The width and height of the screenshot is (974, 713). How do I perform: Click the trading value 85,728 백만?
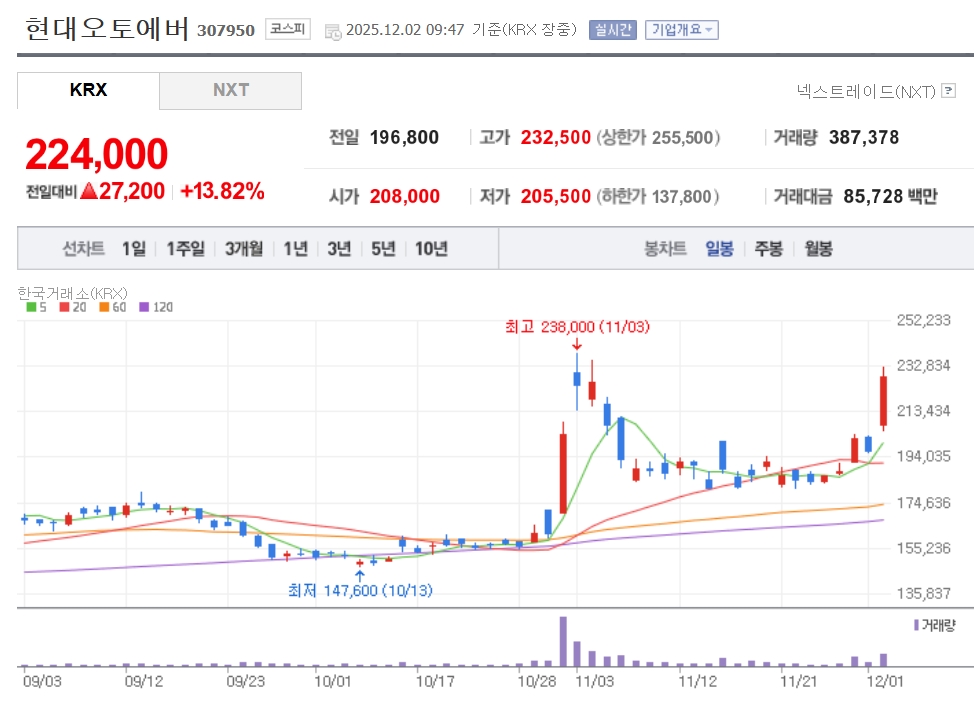890,196
